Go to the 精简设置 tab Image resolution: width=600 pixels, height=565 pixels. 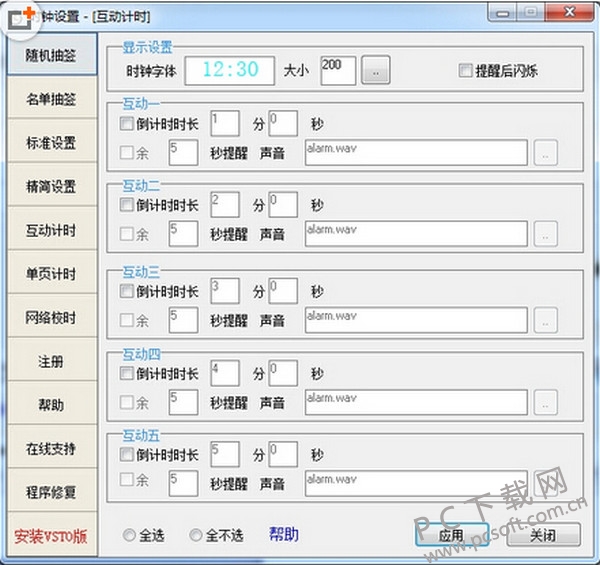[52, 186]
